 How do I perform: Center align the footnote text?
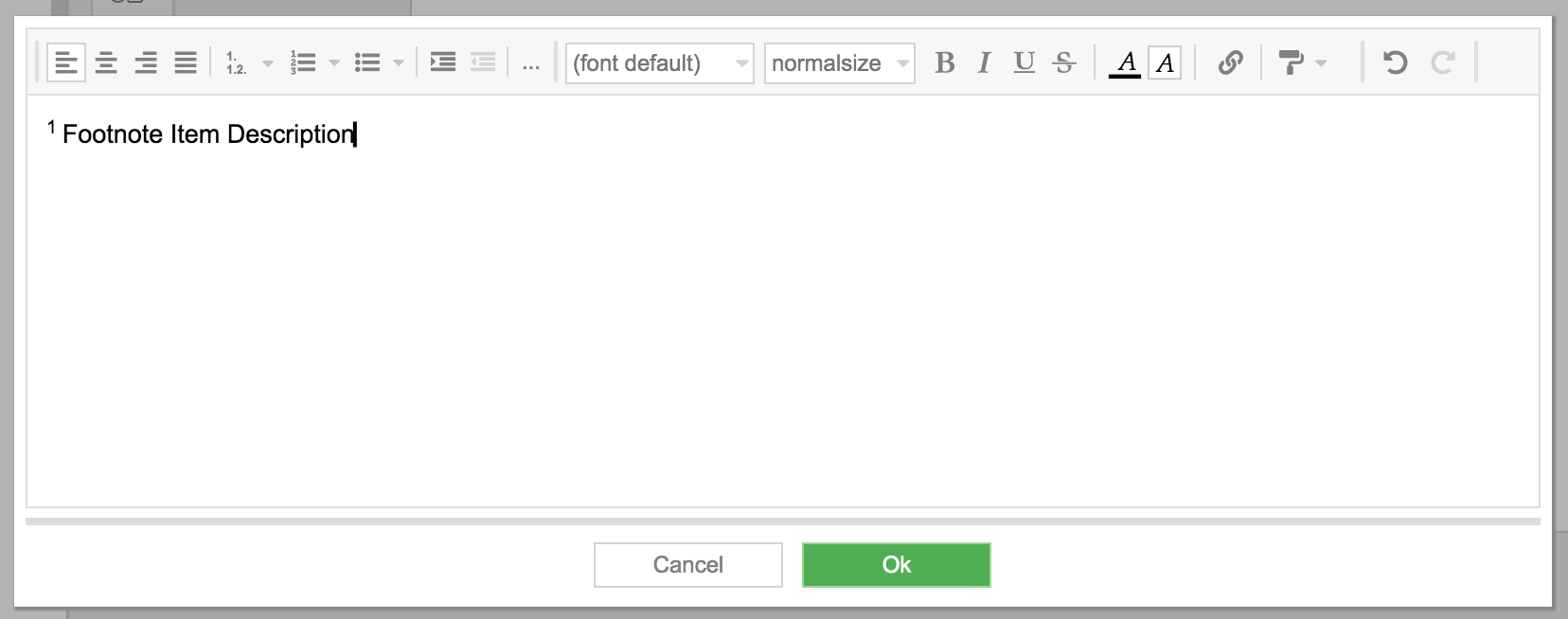(x=106, y=63)
